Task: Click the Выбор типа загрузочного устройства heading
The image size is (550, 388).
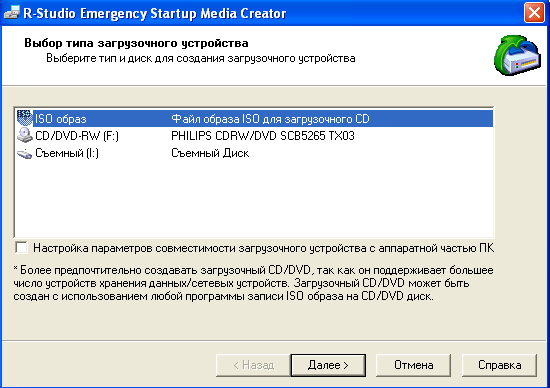Action: click(136, 43)
